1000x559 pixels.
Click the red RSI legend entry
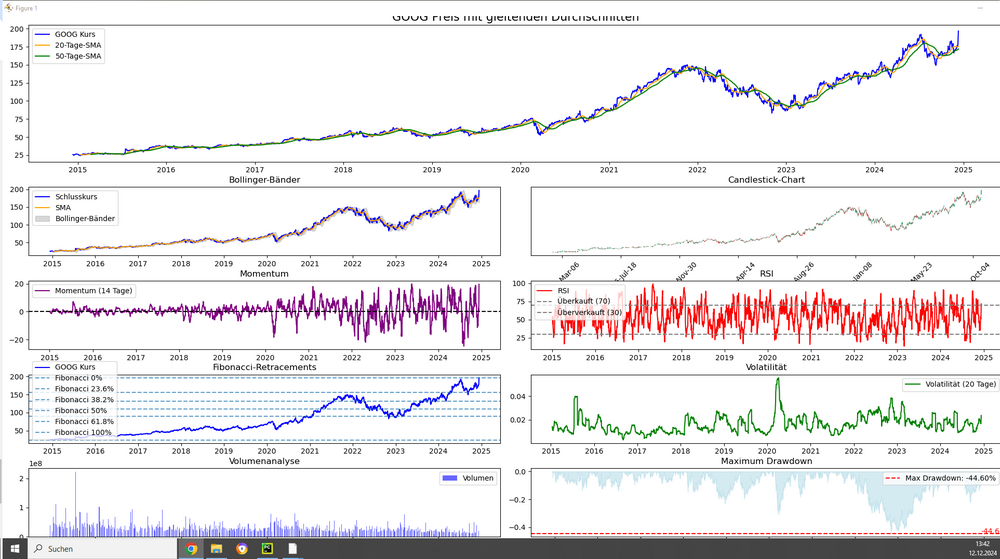point(554,291)
